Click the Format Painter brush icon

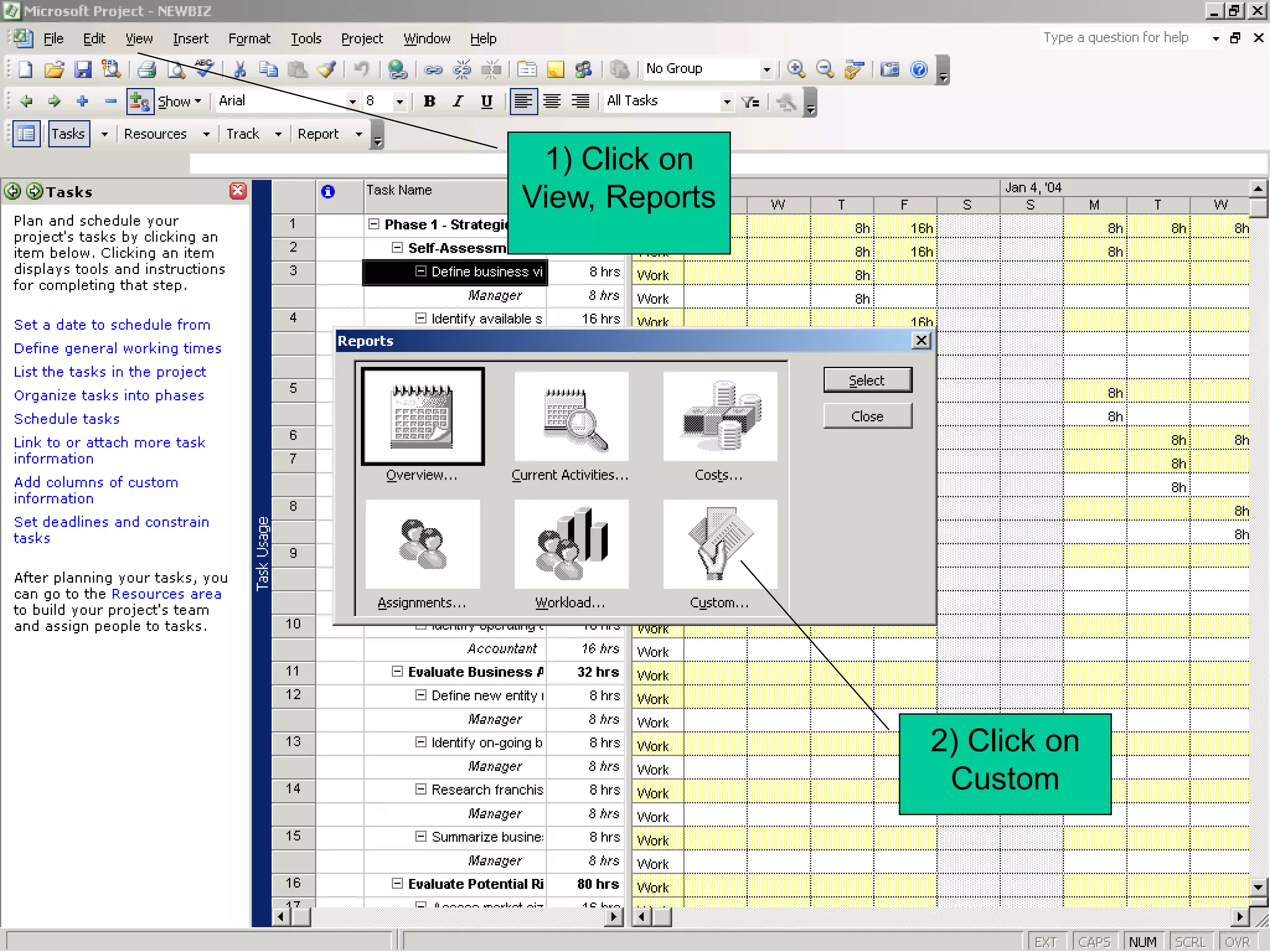tap(327, 69)
